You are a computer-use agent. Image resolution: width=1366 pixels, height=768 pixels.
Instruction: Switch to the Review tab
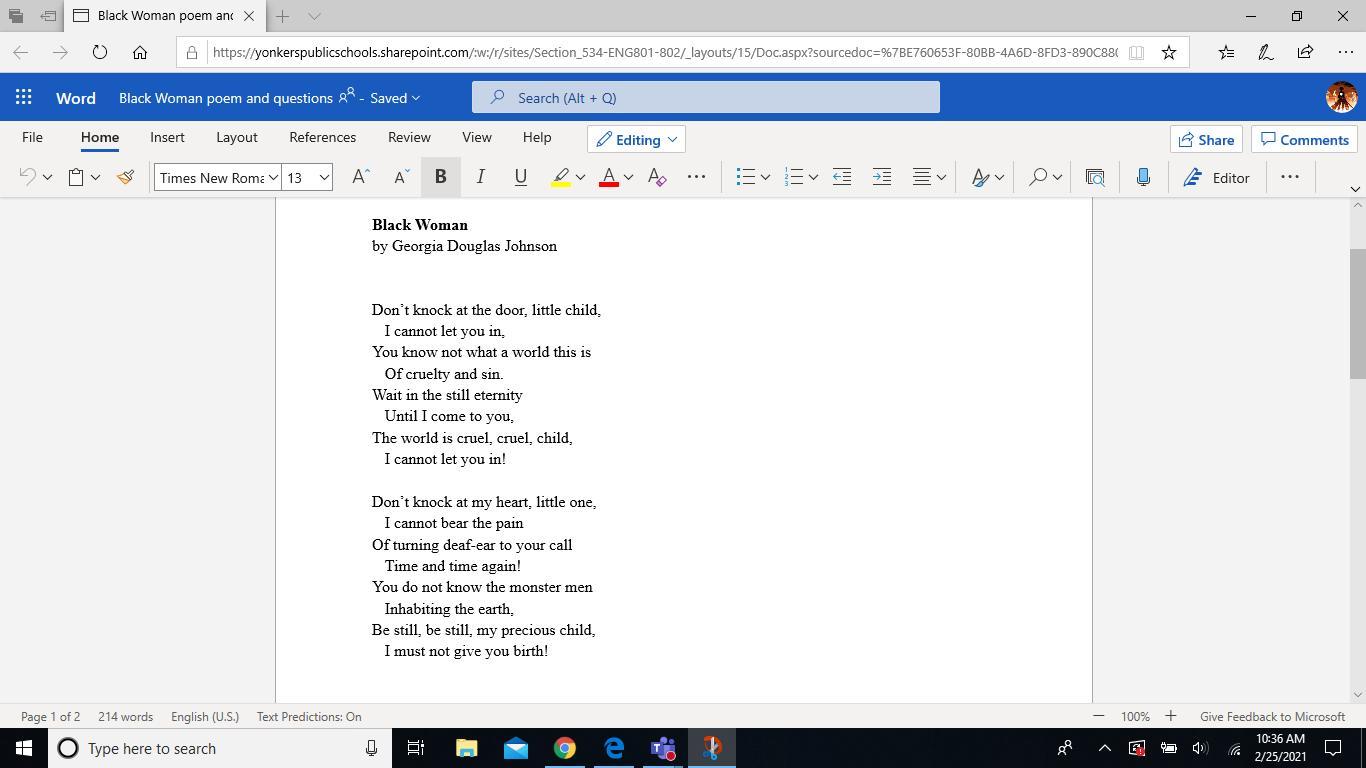pyautogui.click(x=409, y=138)
